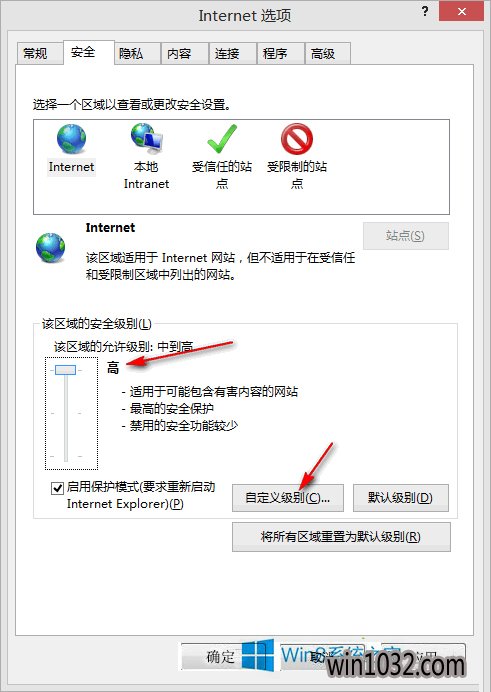The width and height of the screenshot is (491, 692).
Task: Click 将所有区域重置为默认级别(R) button
Action: point(341,537)
